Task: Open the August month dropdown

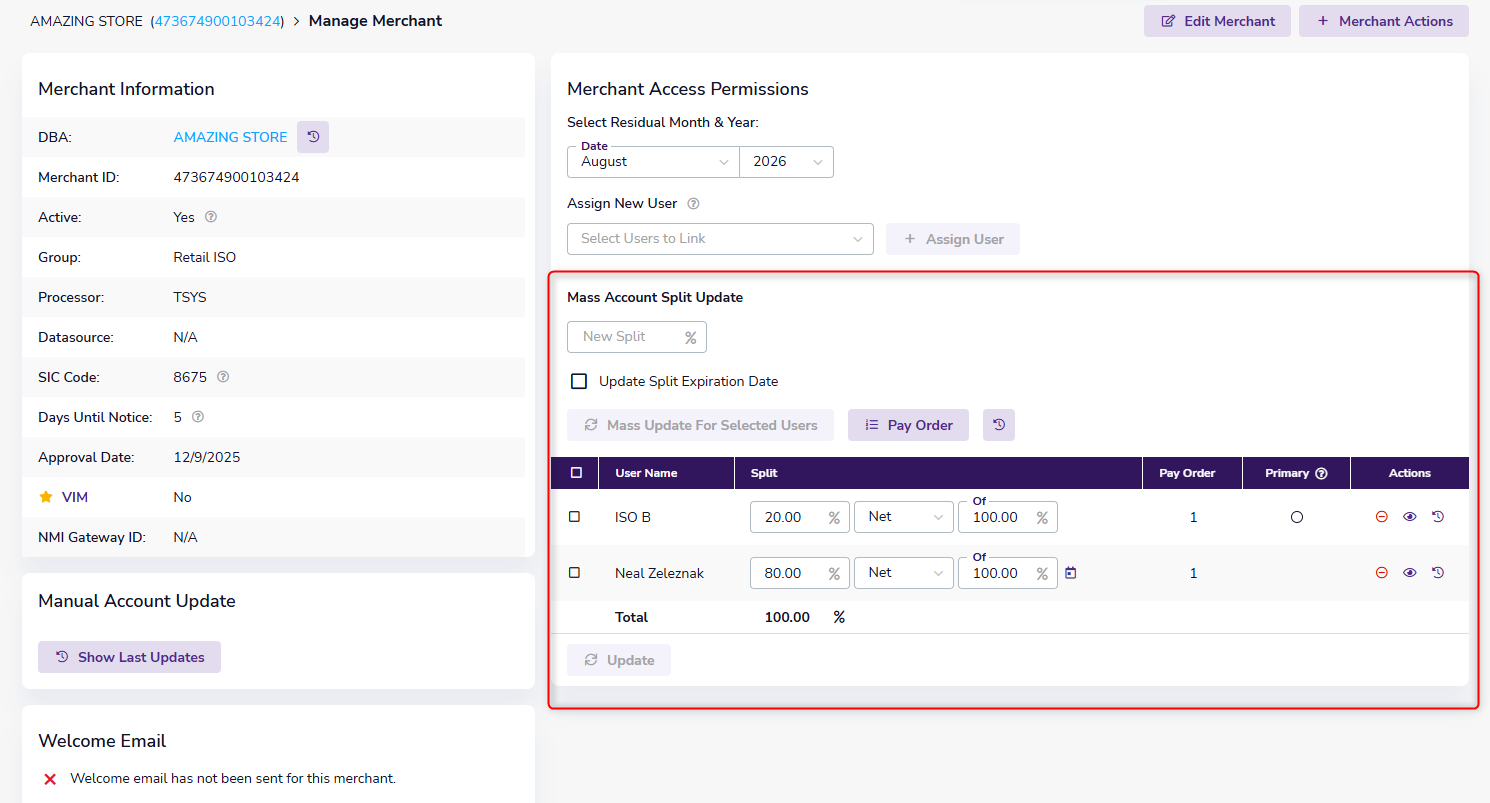Action: point(653,162)
